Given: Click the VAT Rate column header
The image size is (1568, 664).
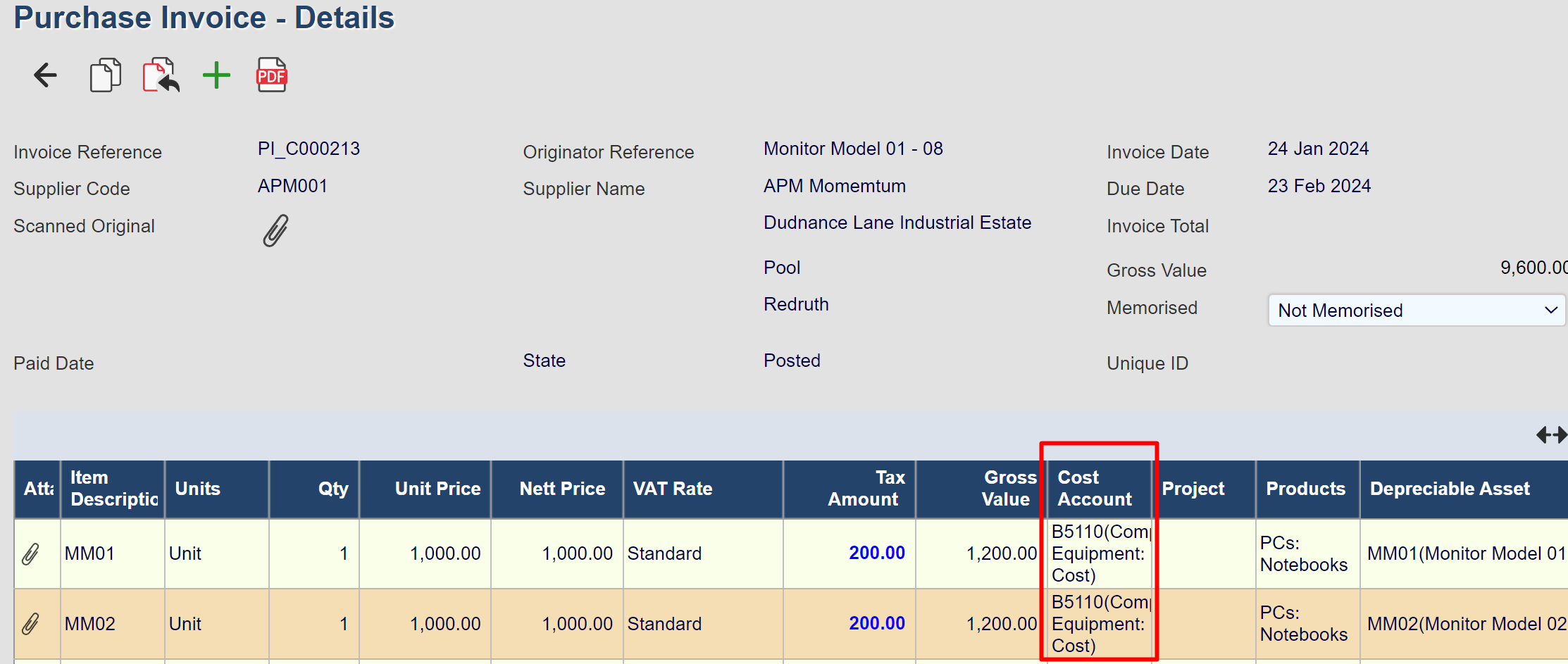Looking at the screenshot, I should click(x=673, y=489).
